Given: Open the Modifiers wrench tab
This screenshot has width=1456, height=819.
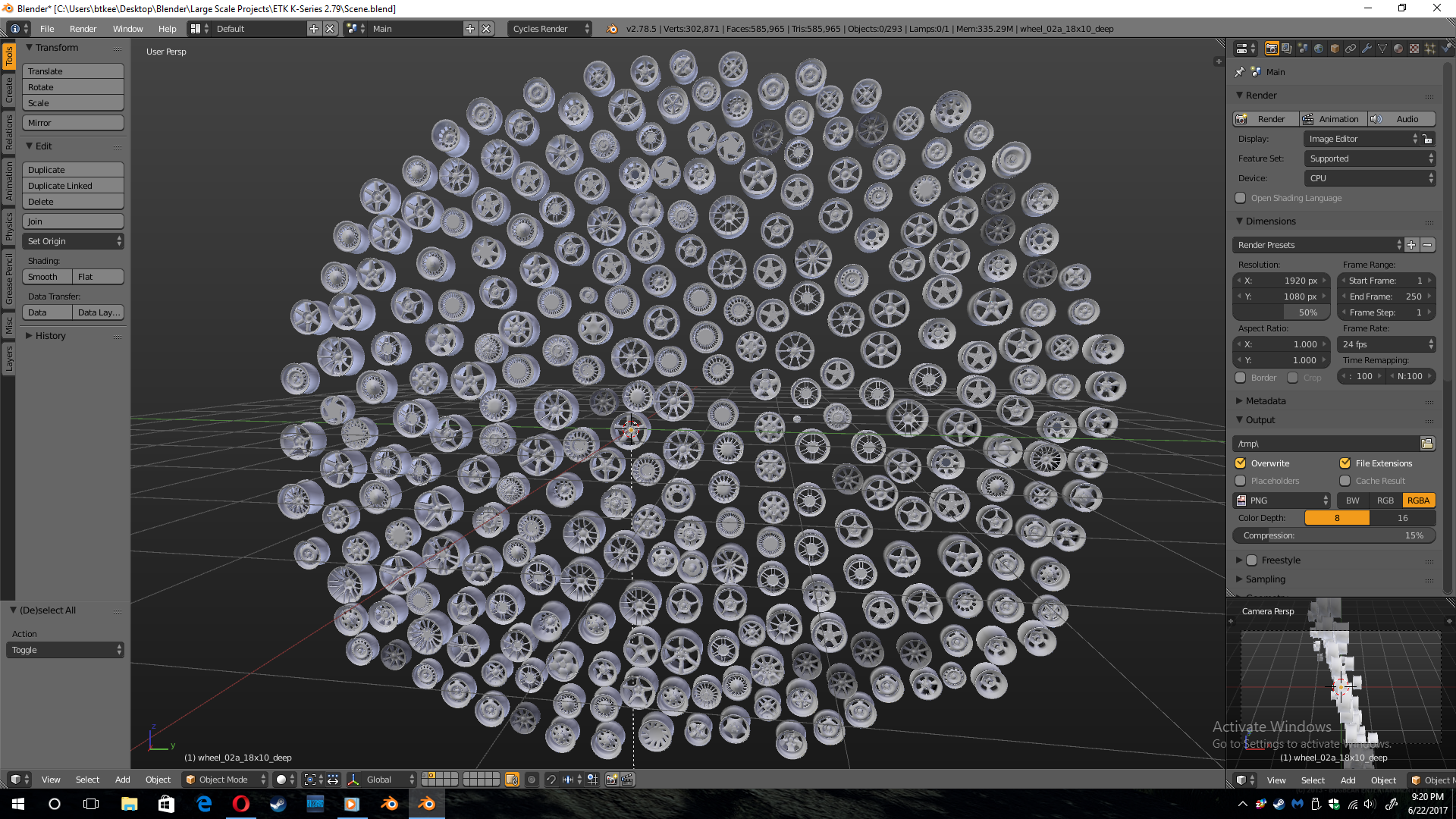Looking at the screenshot, I should click(x=1367, y=49).
